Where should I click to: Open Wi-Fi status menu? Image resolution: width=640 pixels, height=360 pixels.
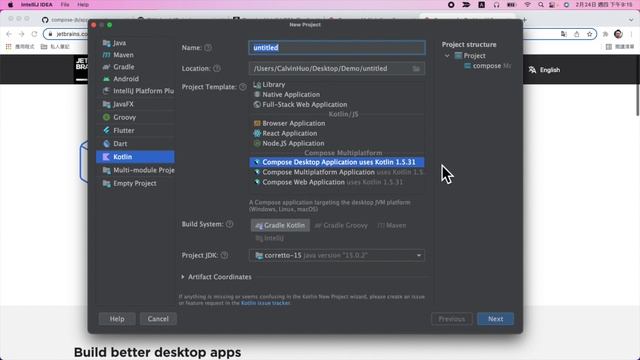point(528,5)
